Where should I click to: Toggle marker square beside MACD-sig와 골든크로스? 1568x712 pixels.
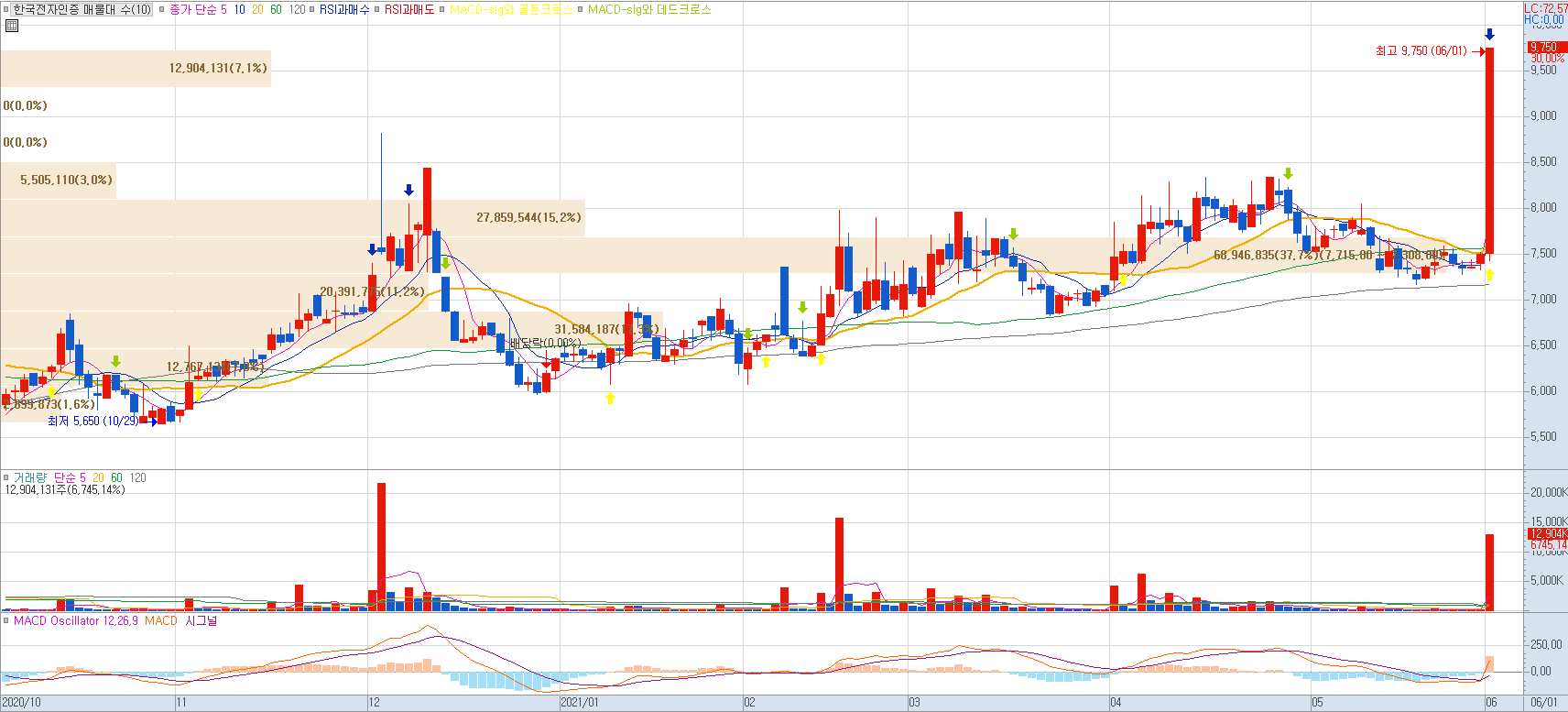coord(442,10)
